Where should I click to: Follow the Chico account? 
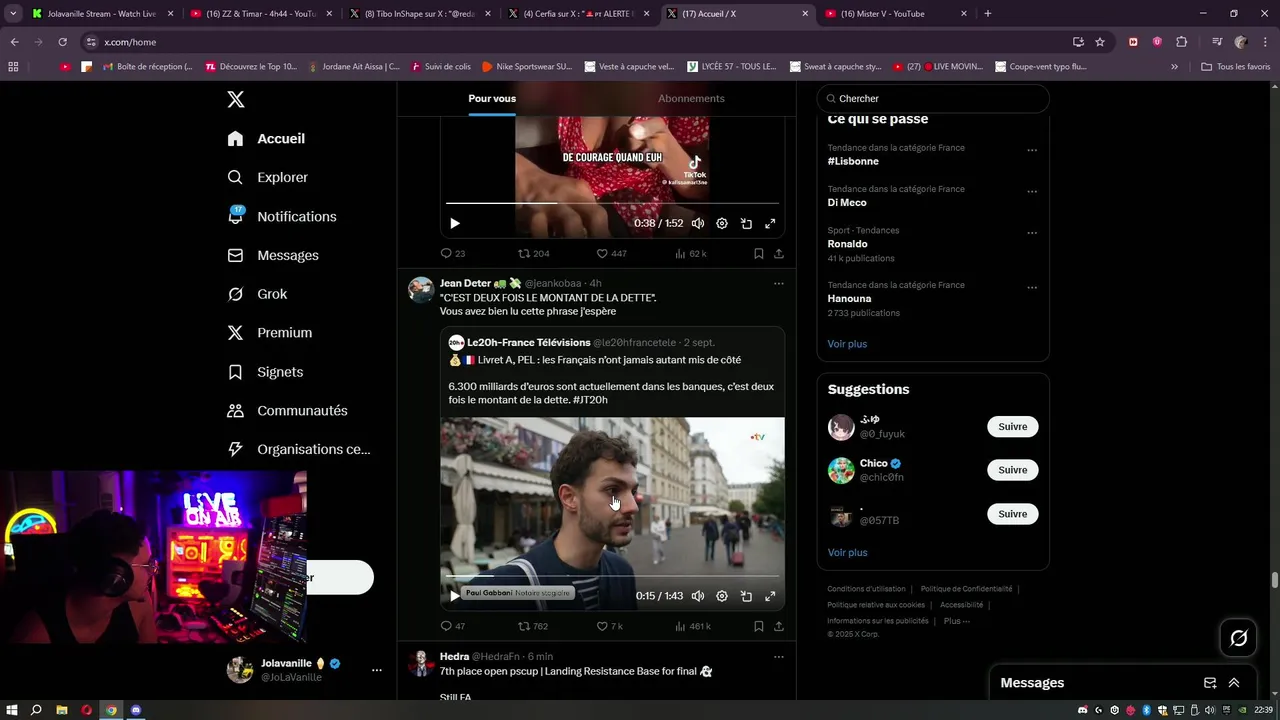click(1012, 470)
